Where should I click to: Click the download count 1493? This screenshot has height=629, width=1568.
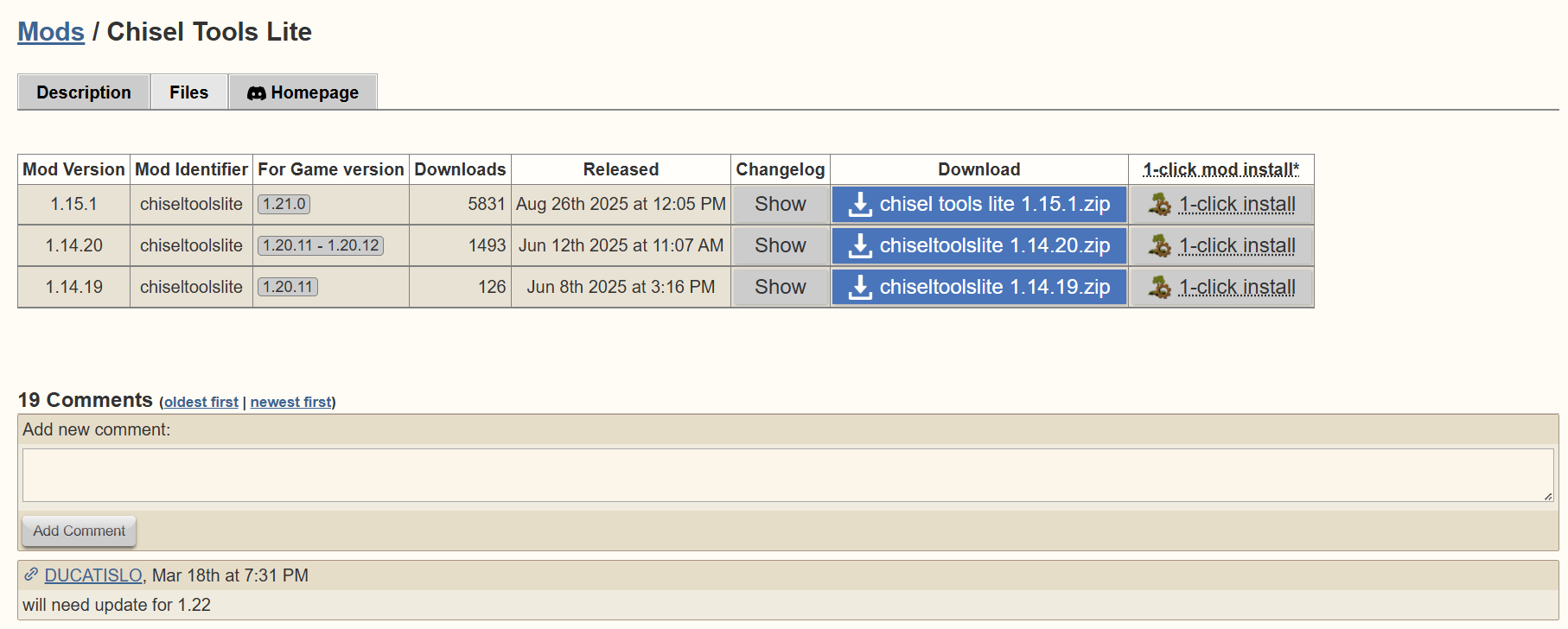(x=487, y=246)
